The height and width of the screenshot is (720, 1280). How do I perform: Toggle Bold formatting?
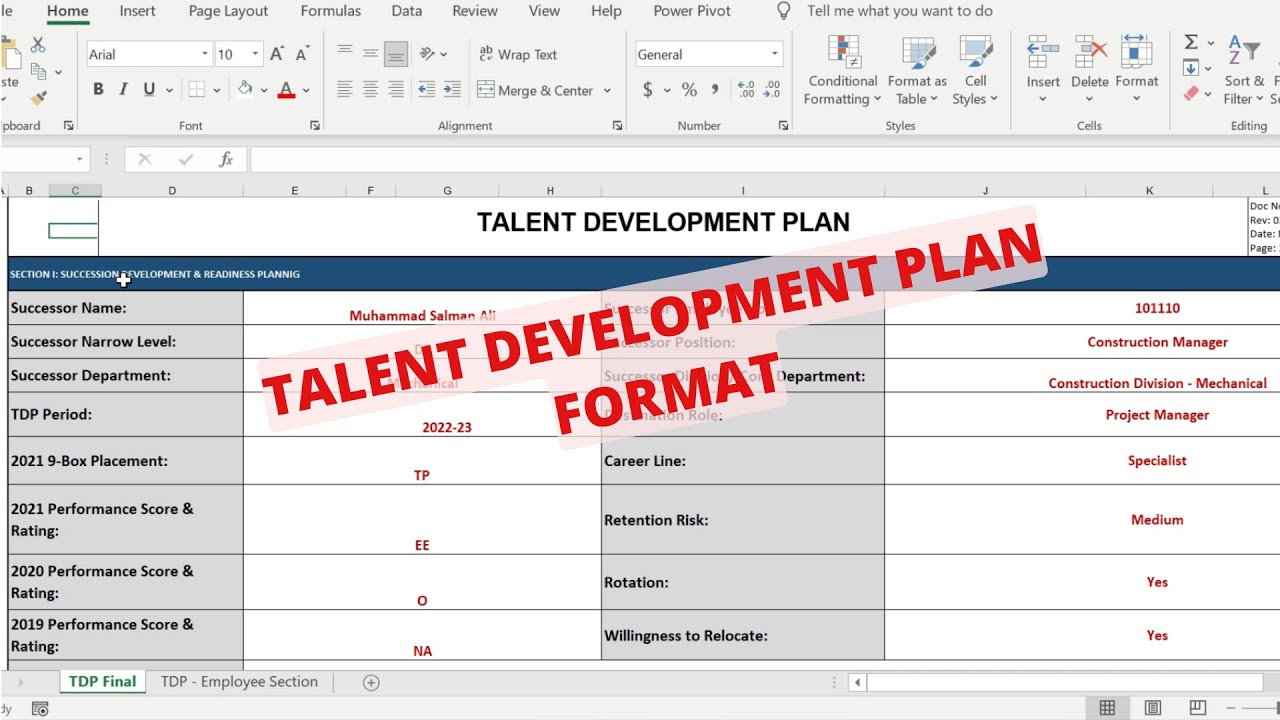click(98, 89)
